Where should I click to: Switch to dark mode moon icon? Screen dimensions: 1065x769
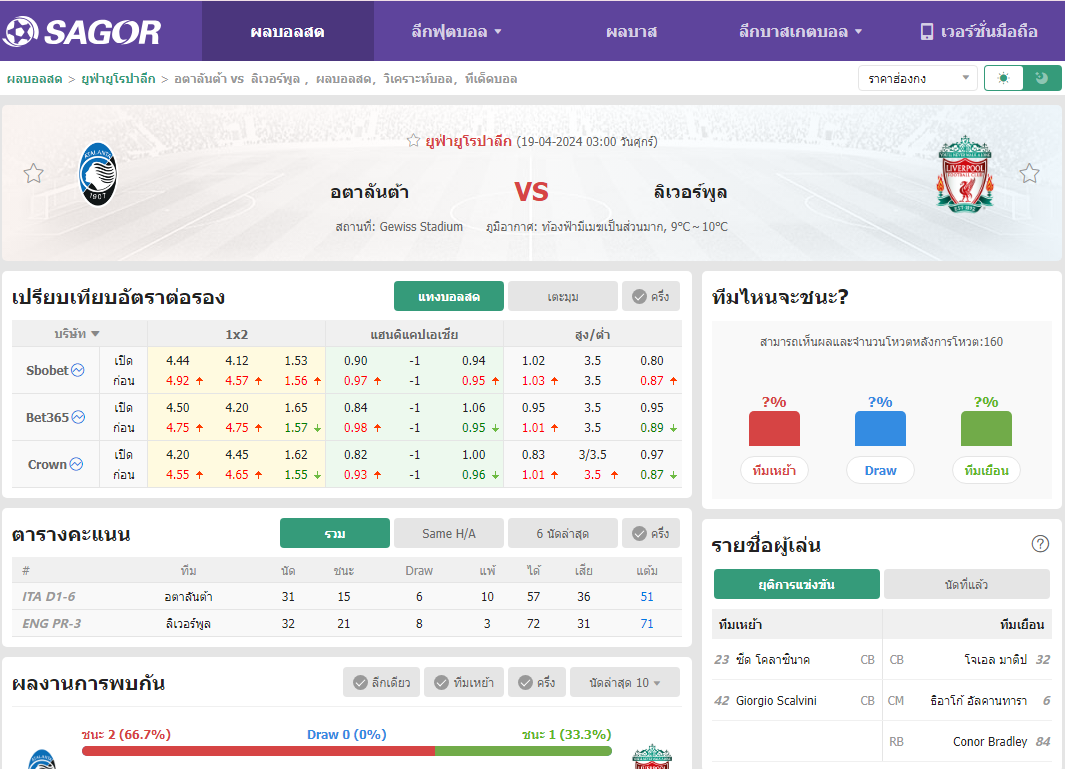[x=1042, y=78]
